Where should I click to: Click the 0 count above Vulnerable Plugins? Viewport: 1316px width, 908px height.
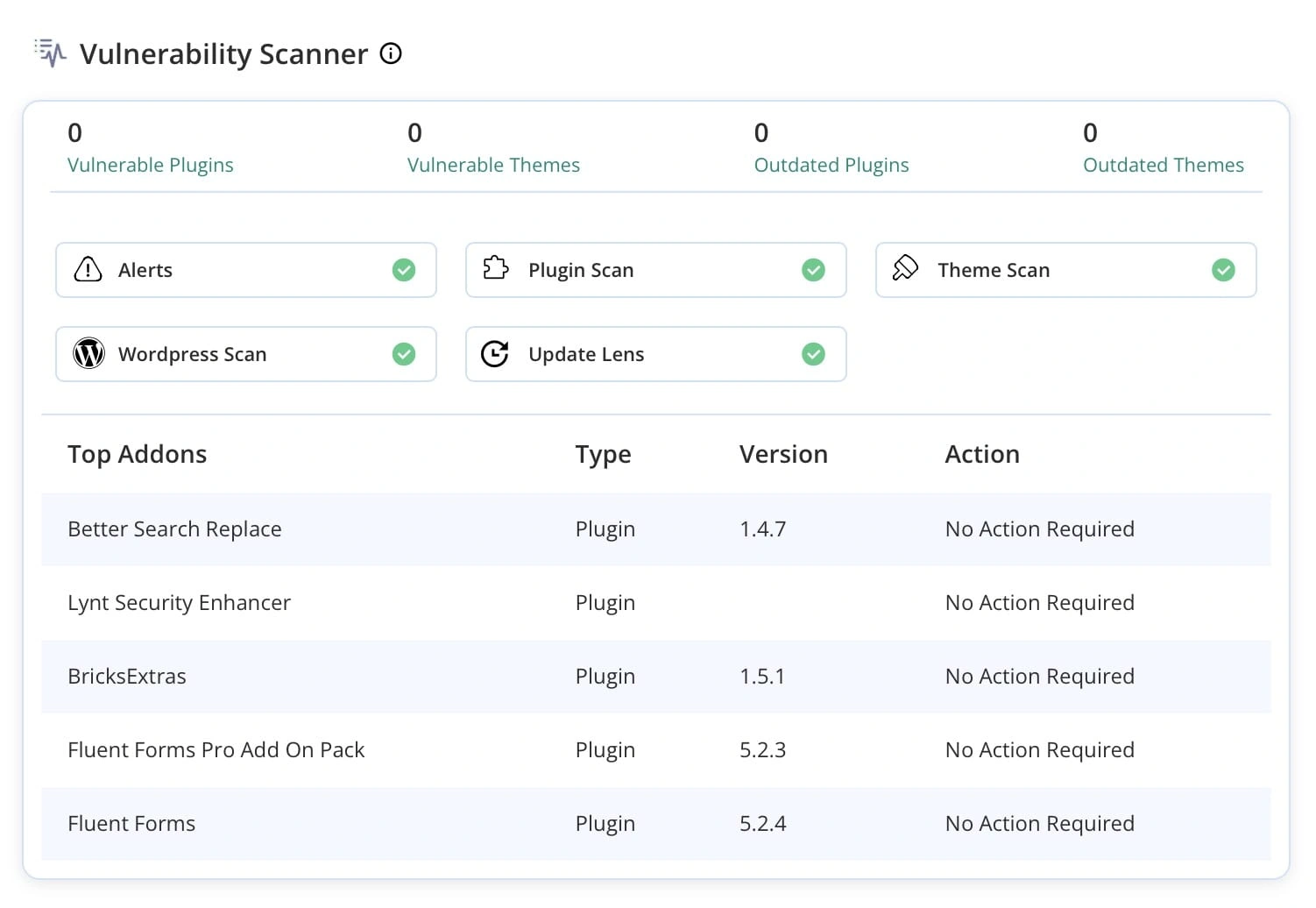75,133
